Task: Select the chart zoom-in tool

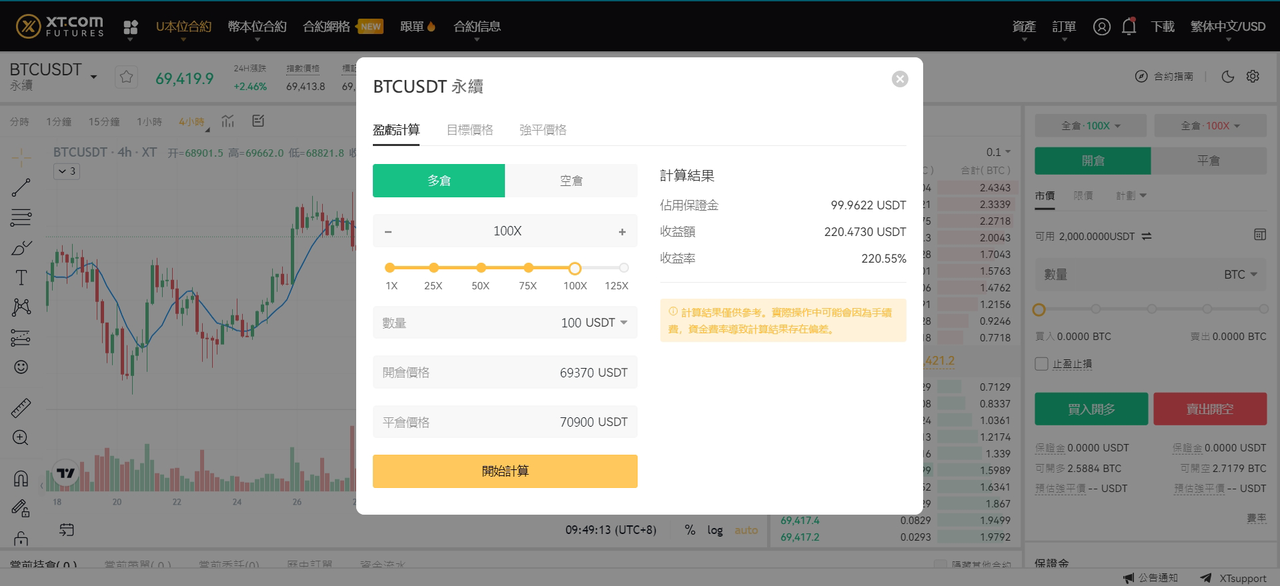Action: point(21,438)
